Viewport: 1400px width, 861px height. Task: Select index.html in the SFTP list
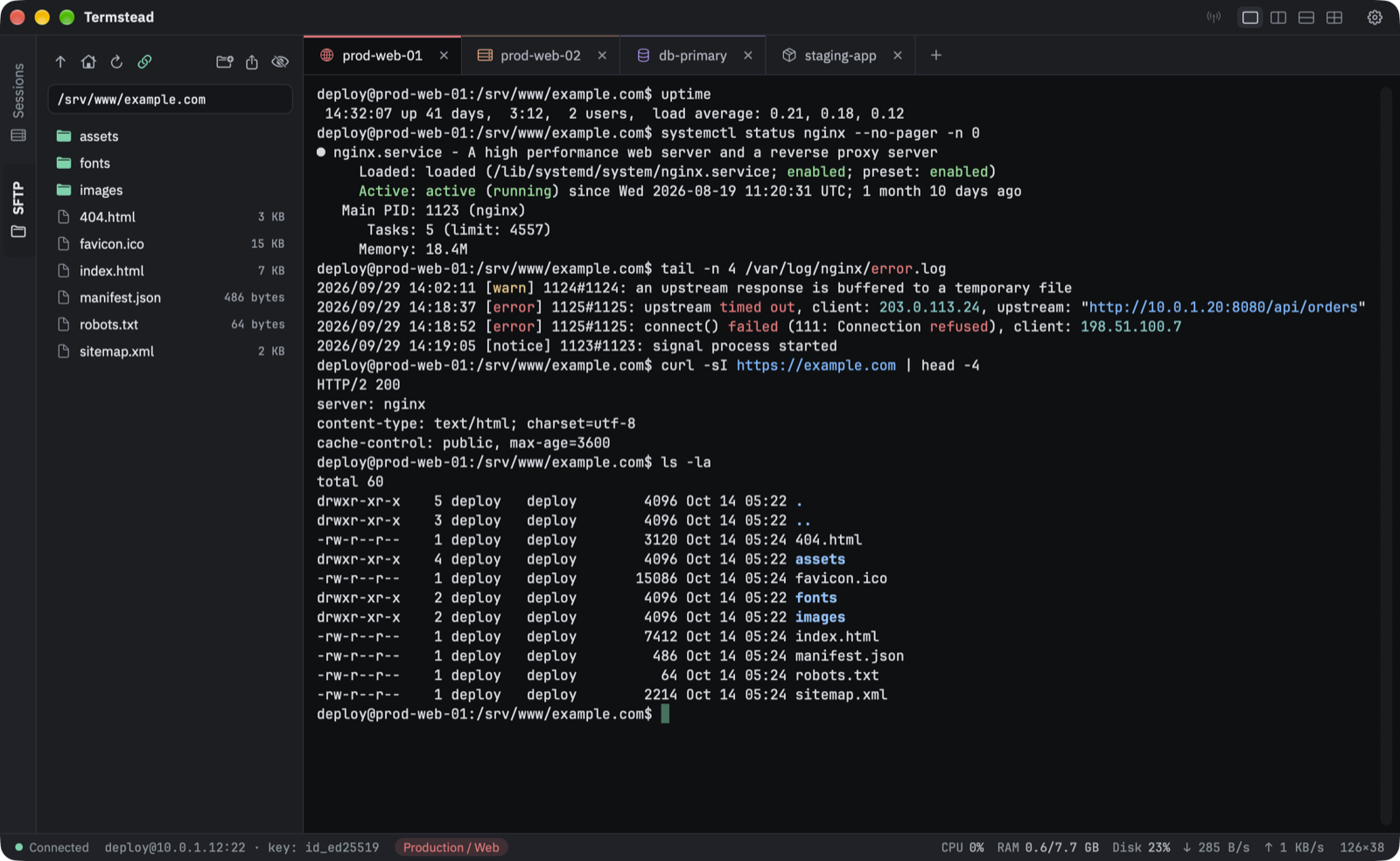pos(170,271)
